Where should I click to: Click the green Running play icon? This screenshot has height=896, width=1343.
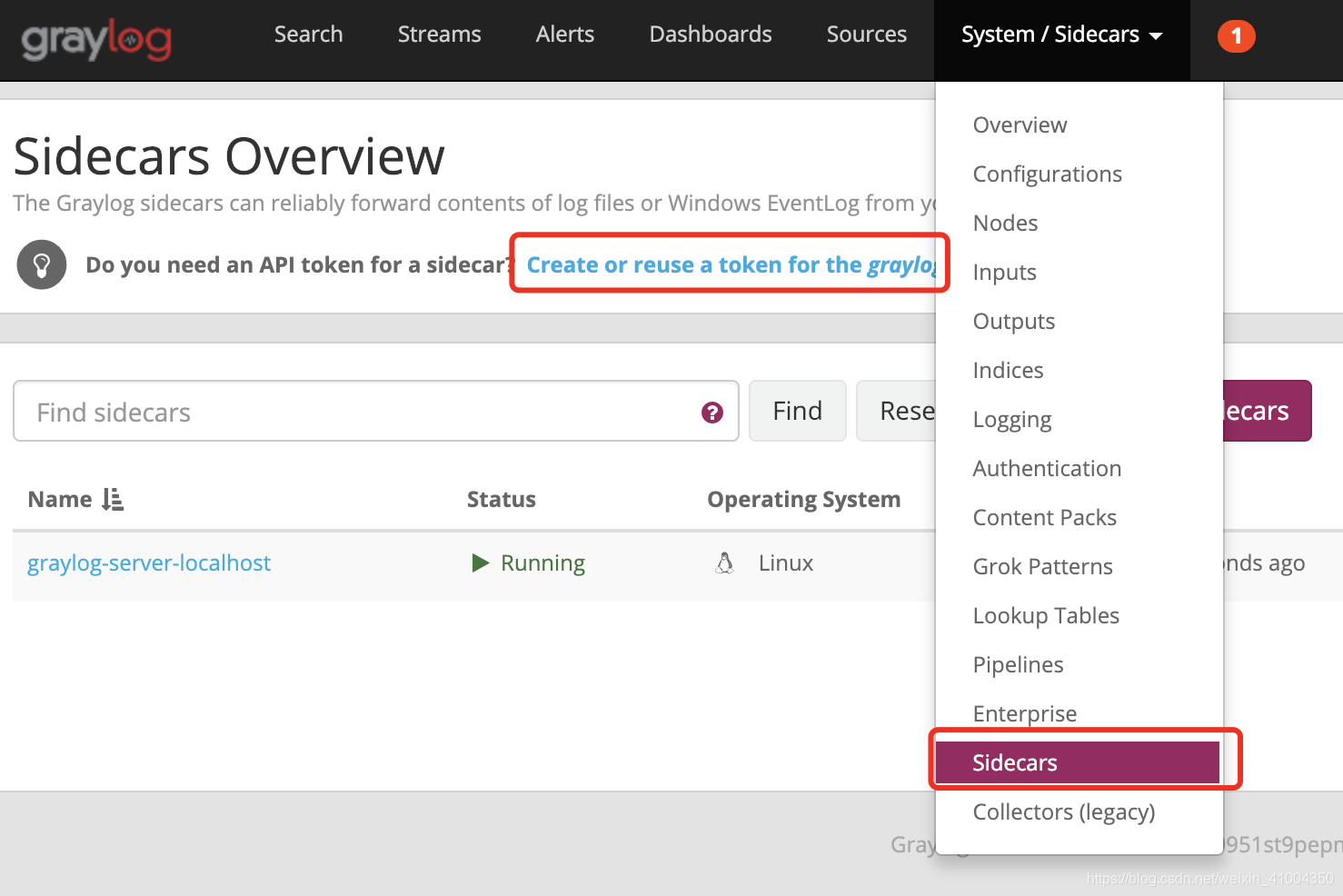point(481,563)
